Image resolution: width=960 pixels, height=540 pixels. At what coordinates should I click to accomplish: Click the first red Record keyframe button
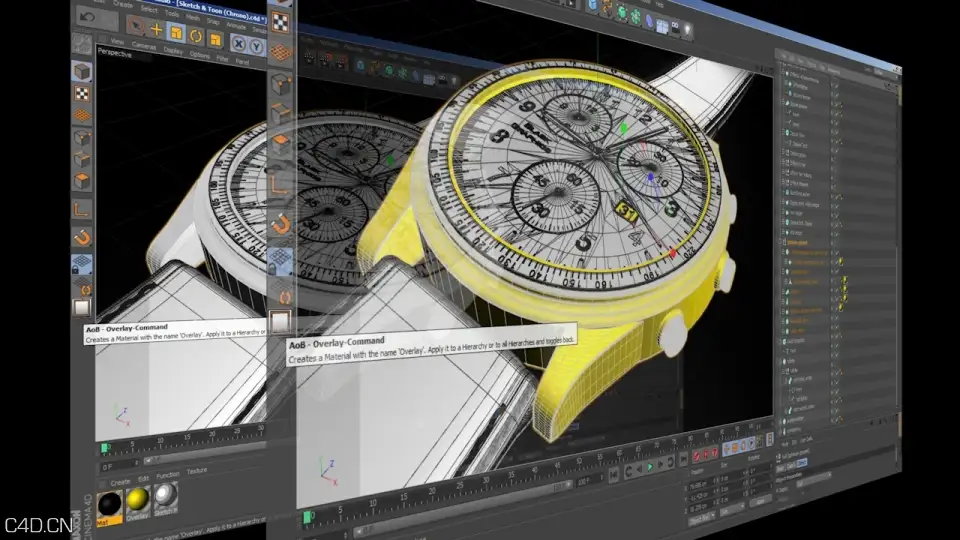pyautogui.click(x=696, y=456)
